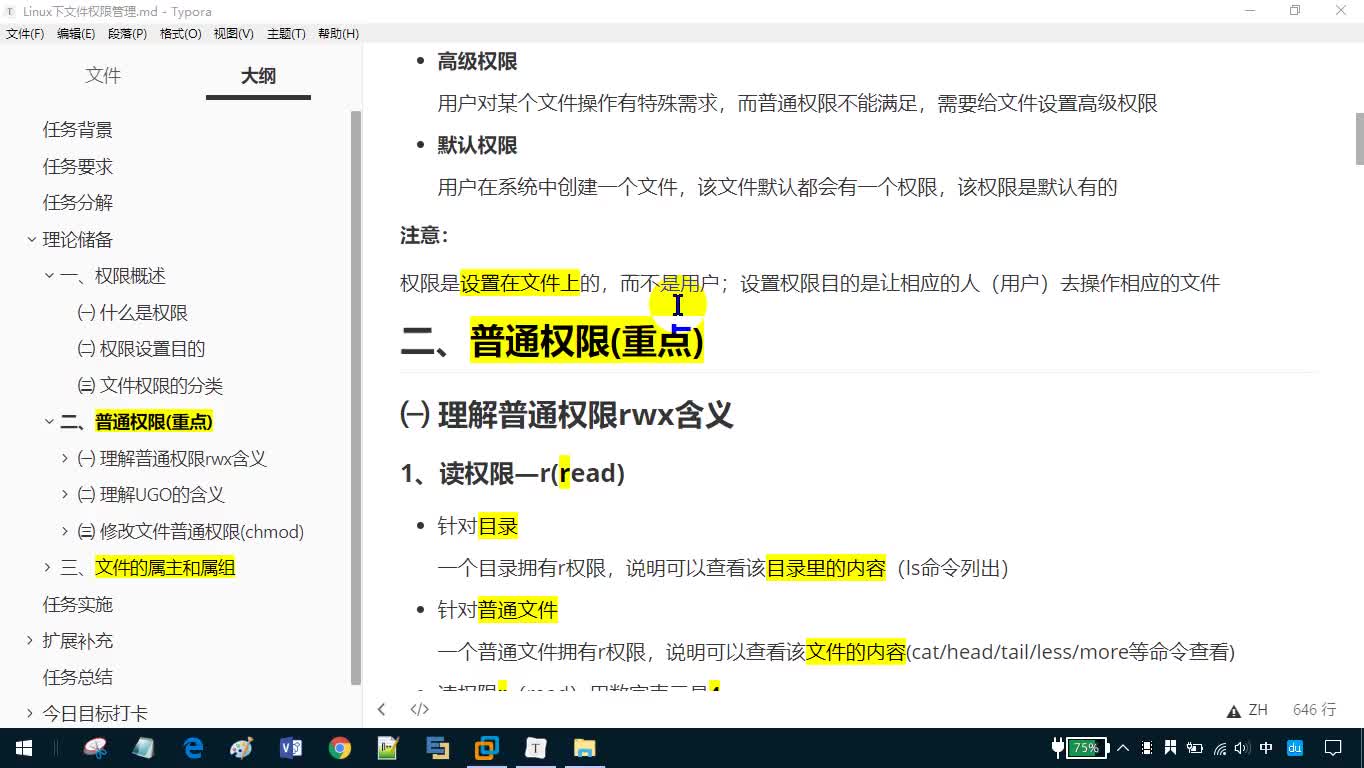Jump to 任务要求 in the outline
The height and width of the screenshot is (768, 1364).
(78, 167)
